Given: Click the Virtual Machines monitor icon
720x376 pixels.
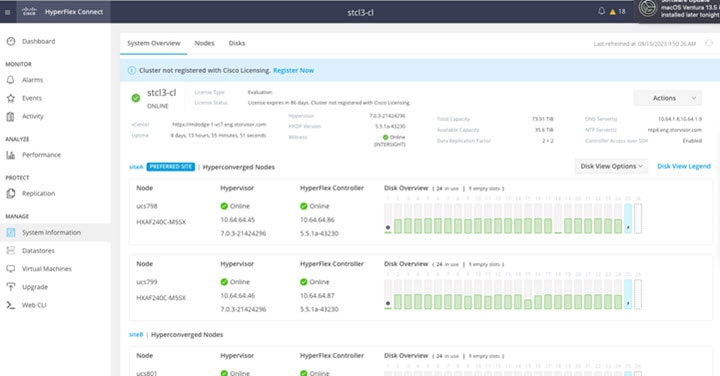Looking at the screenshot, I should click(x=11, y=269).
